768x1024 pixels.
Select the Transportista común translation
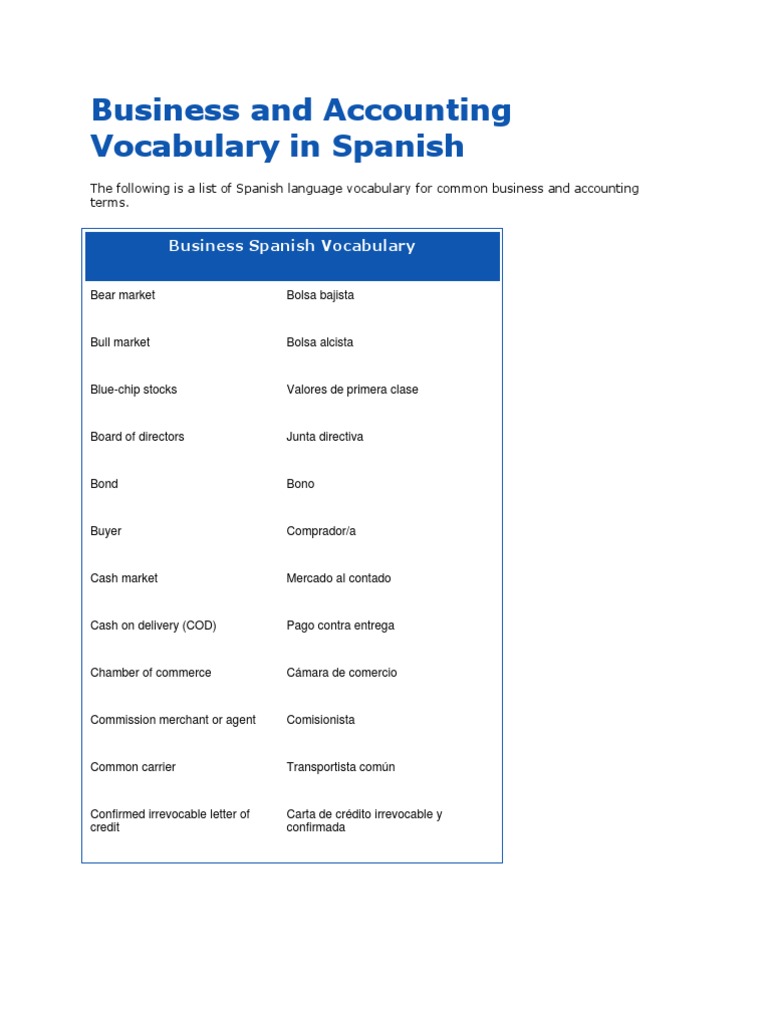(340, 767)
